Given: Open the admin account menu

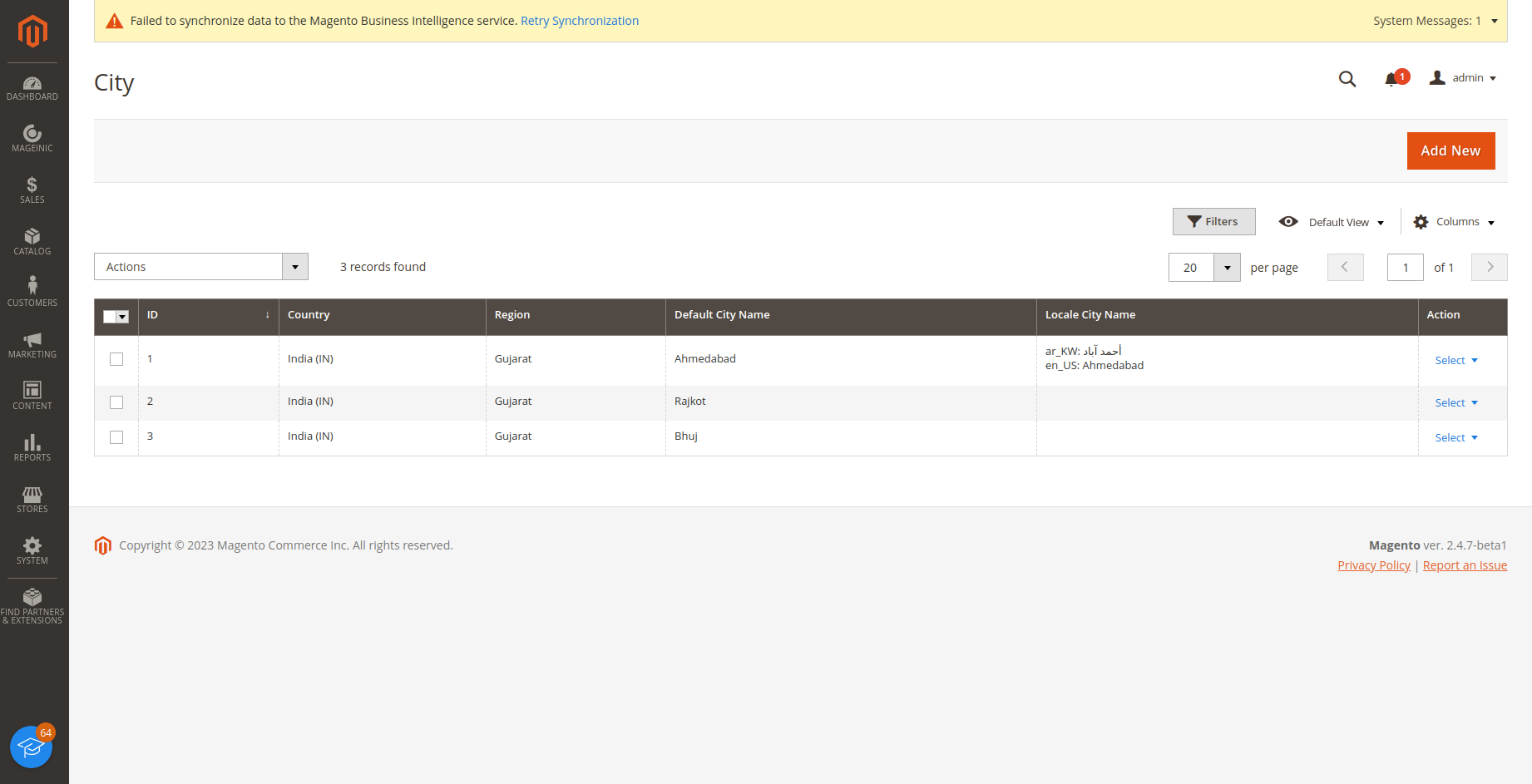Looking at the screenshot, I should (1463, 78).
